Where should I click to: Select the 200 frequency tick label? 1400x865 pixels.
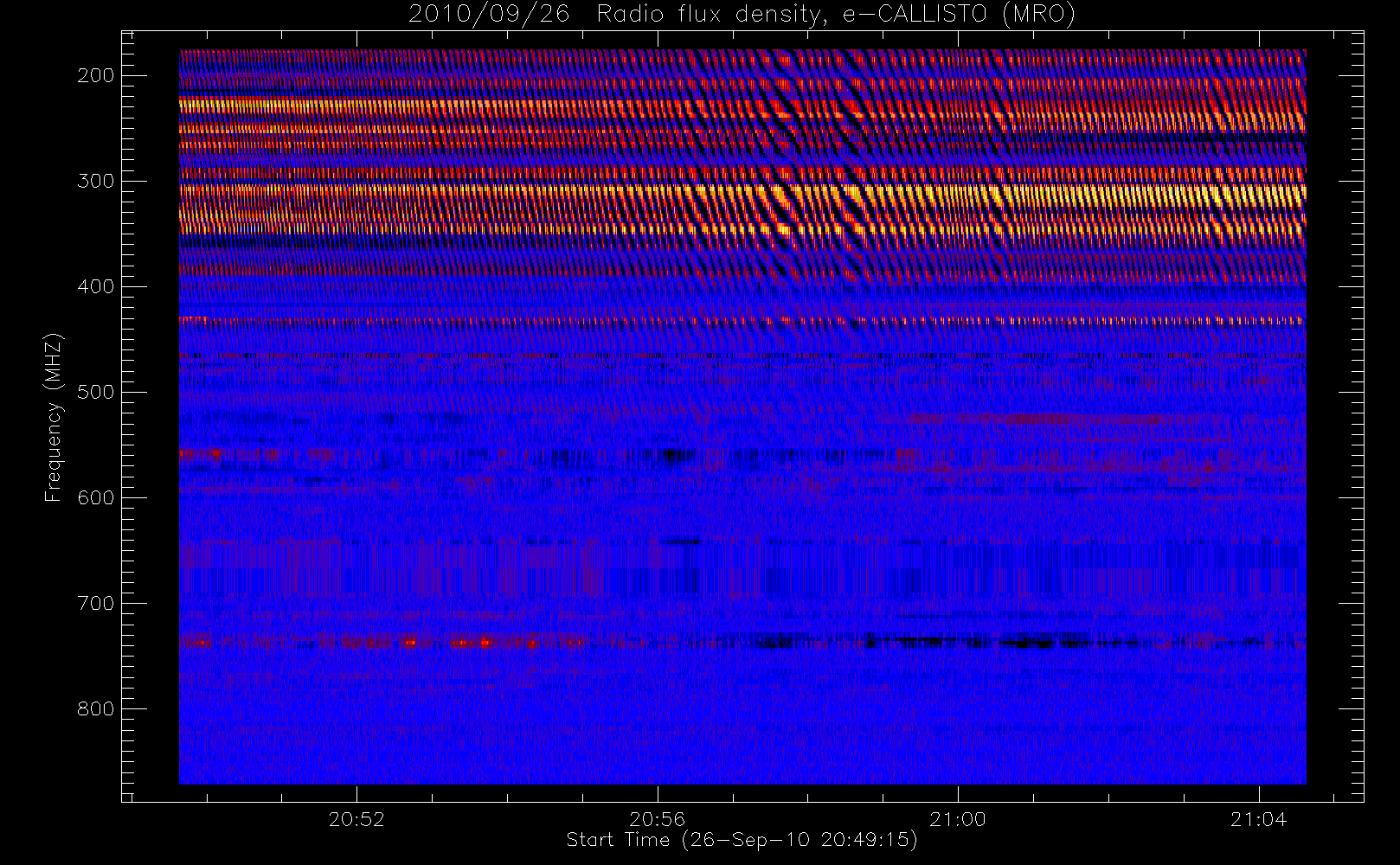click(x=95, y=75)
